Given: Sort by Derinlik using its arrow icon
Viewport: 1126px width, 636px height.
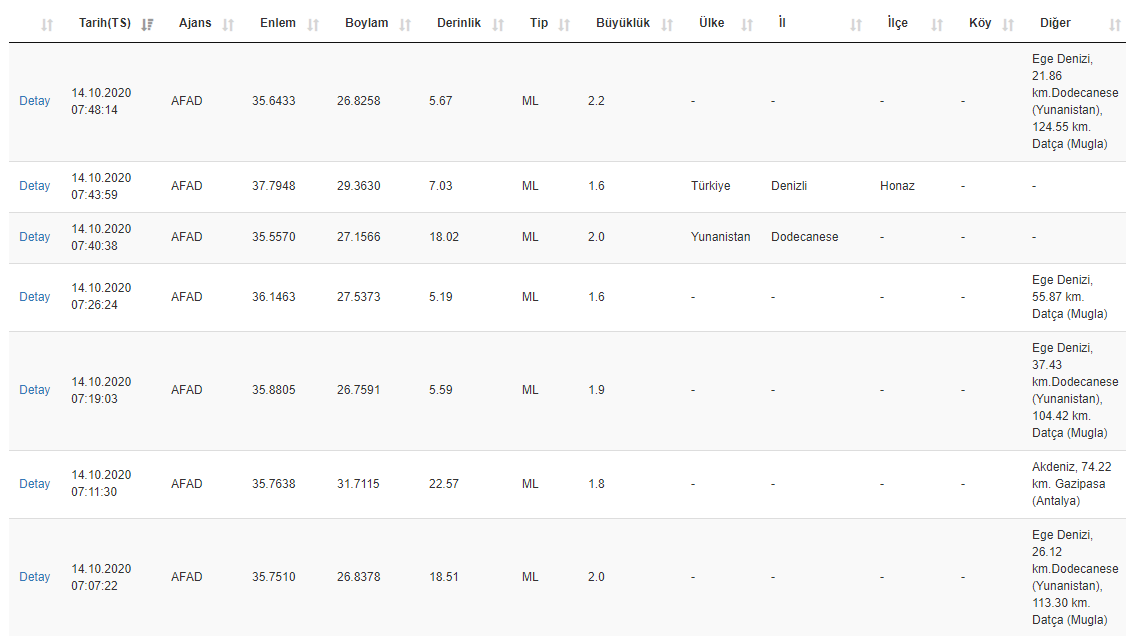Looking at the screenshot, I should (x=498, y=24).
